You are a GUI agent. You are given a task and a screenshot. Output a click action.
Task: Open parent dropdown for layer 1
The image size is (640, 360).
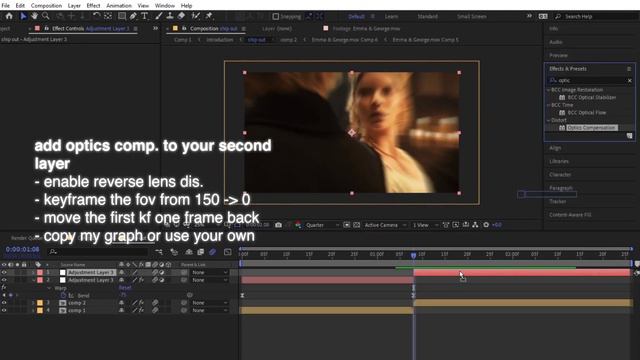[x=210, y=272]
